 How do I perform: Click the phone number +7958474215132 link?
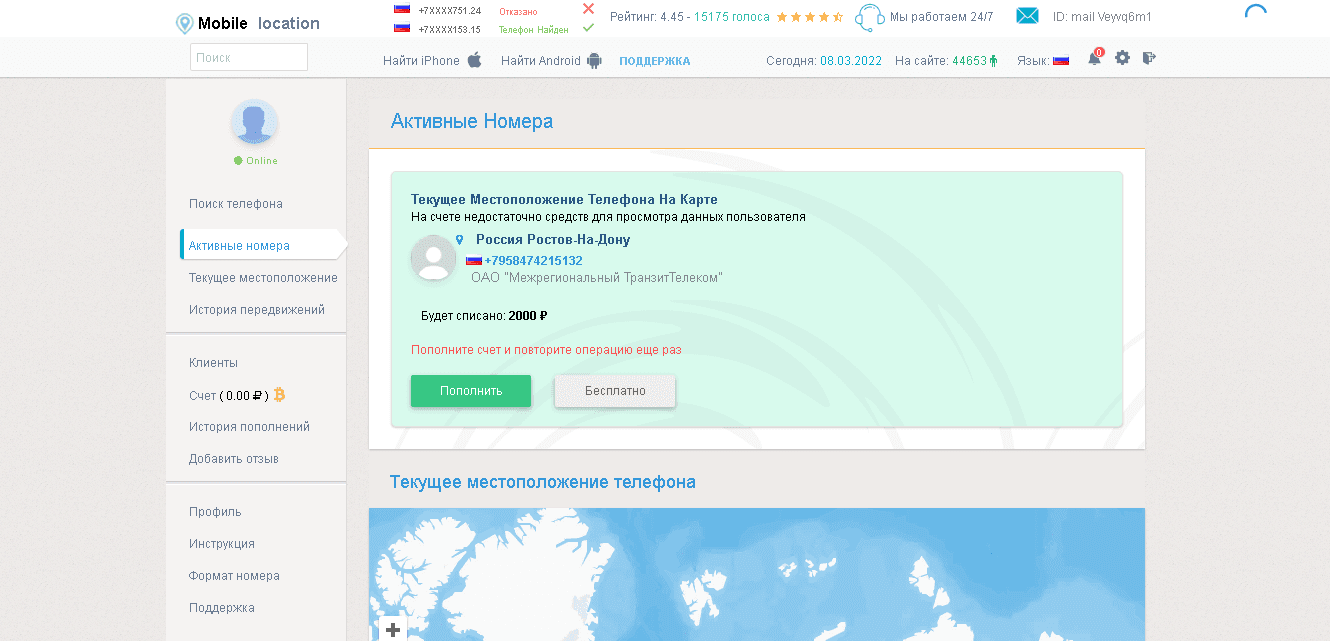(x=533, y=261)
